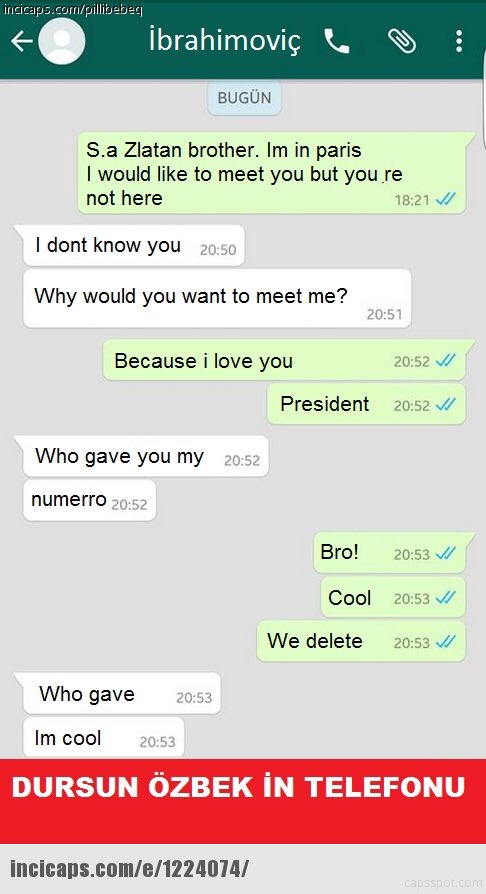Tap the BUGÜN date badge
This screenshot has height=894, width=486.
click(244, 98)
